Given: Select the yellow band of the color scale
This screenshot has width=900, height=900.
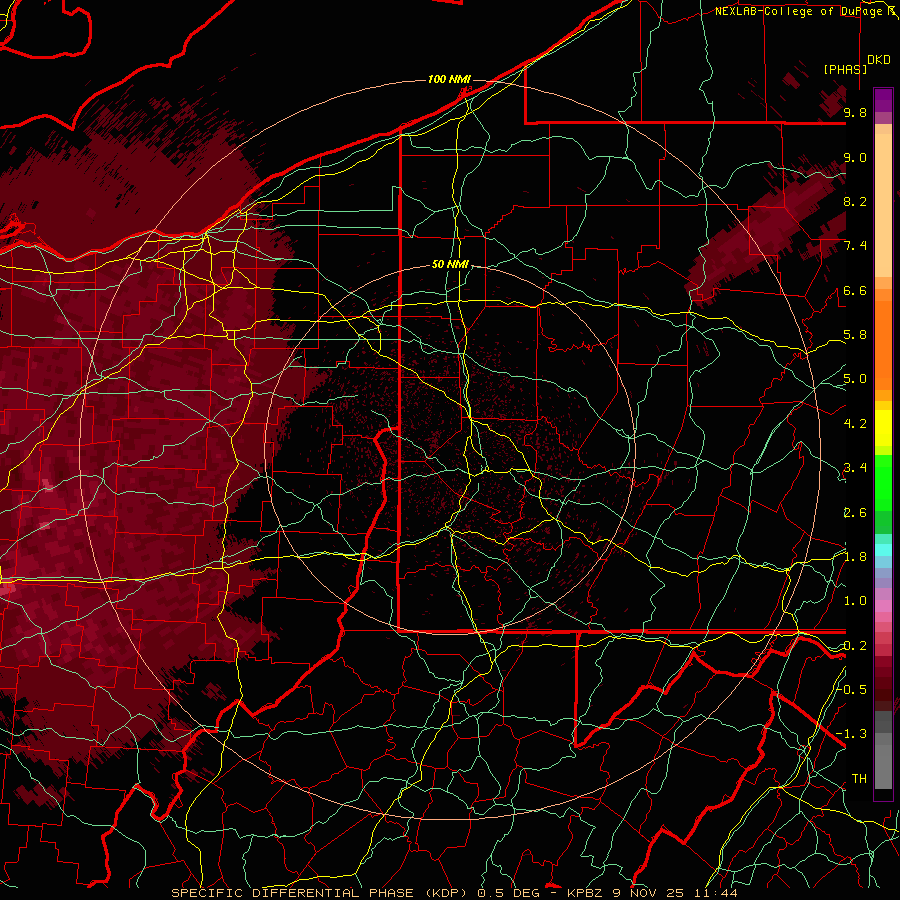Looking at the screenshot, I should (x=883, y=428).
